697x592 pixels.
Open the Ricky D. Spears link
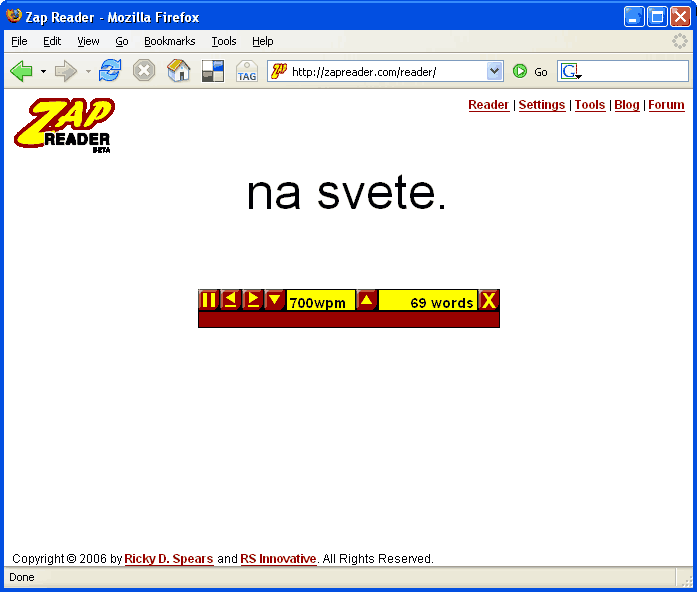click(x=169, y=559)
